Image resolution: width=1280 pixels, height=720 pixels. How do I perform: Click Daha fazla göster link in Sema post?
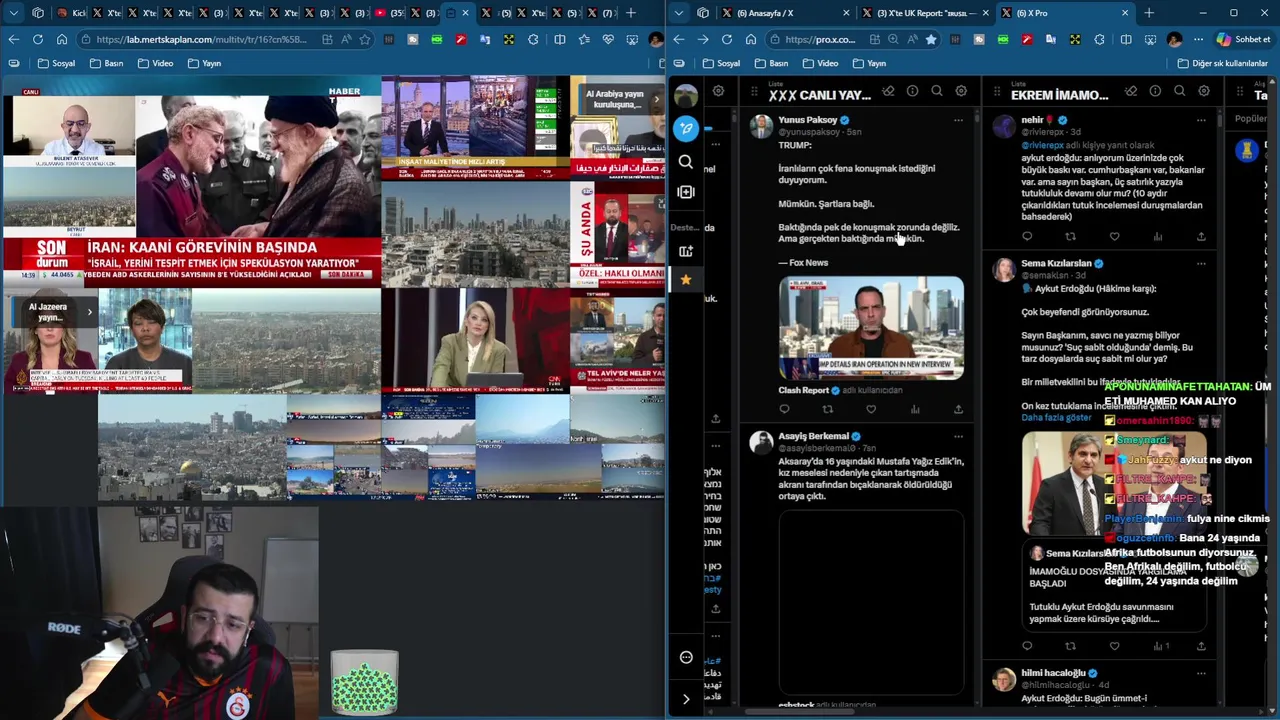1056,418
